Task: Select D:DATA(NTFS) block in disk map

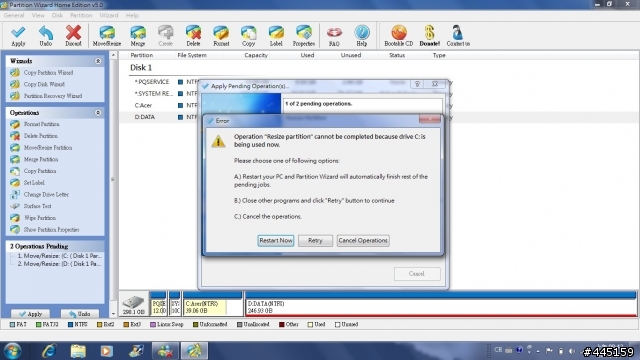Action: (441, 304)
